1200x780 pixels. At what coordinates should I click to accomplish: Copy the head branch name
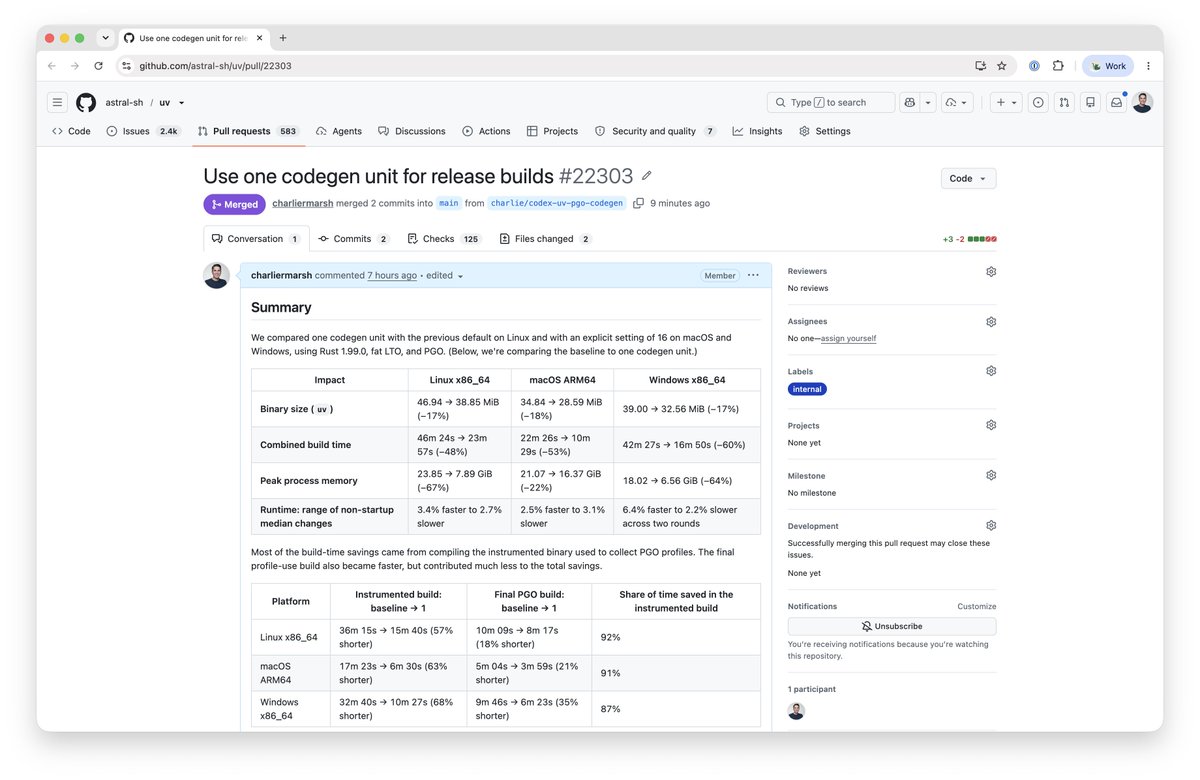coord(638,203)
